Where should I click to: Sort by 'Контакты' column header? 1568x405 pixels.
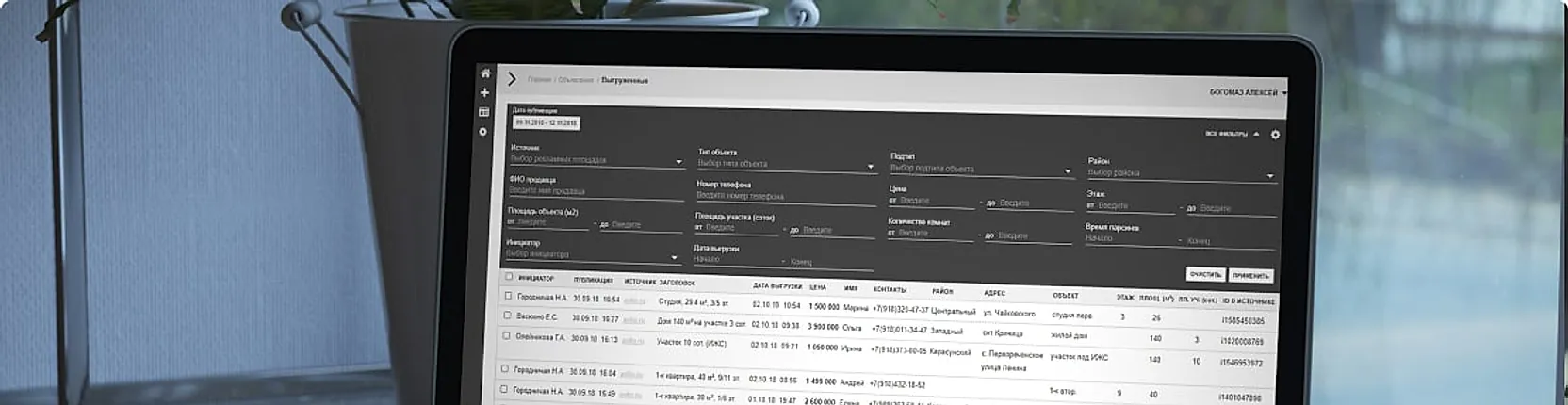coord(890,289)
